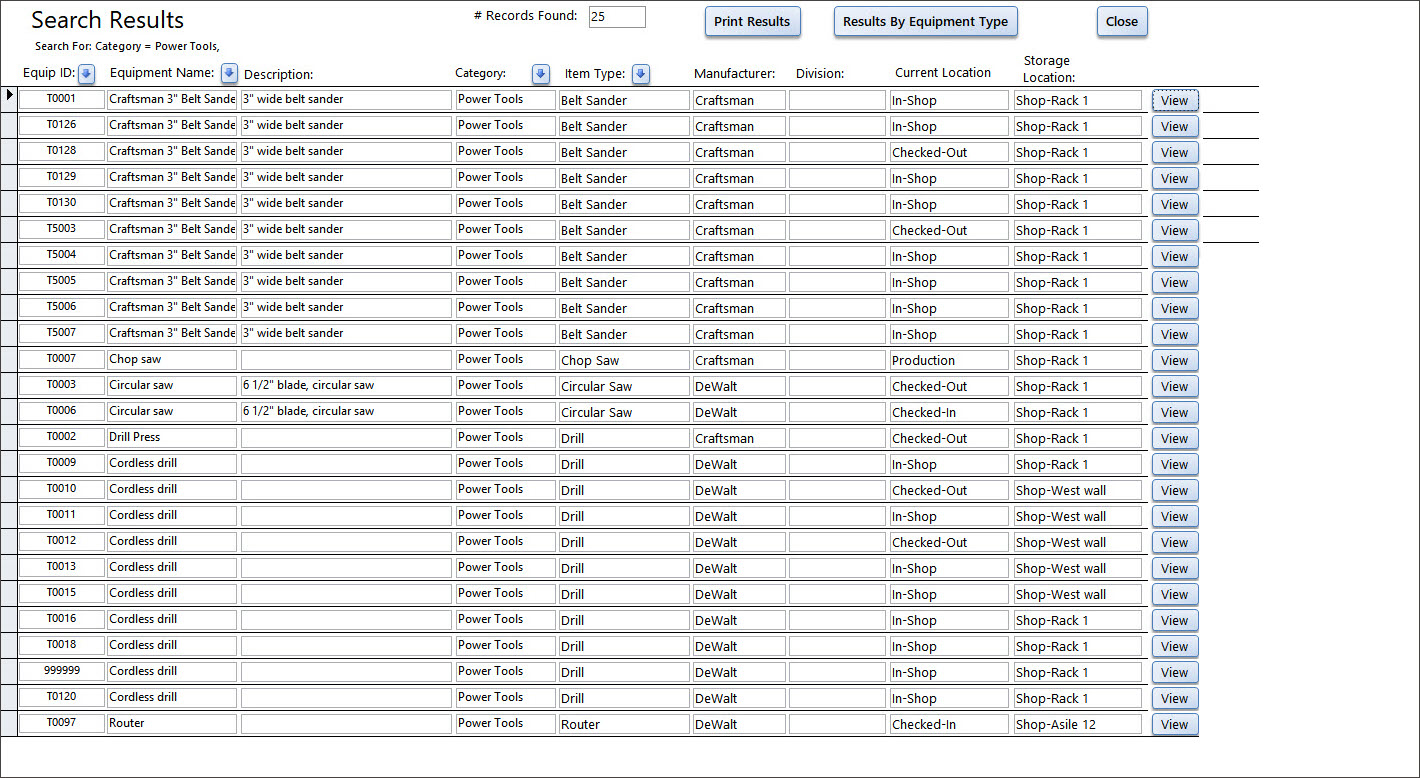Image resolution: width=1420 pixels, height=778 pixels.
Task: Click Checked-Out location for row T0012
Action: pyautogui.click(x=949, y=542)
